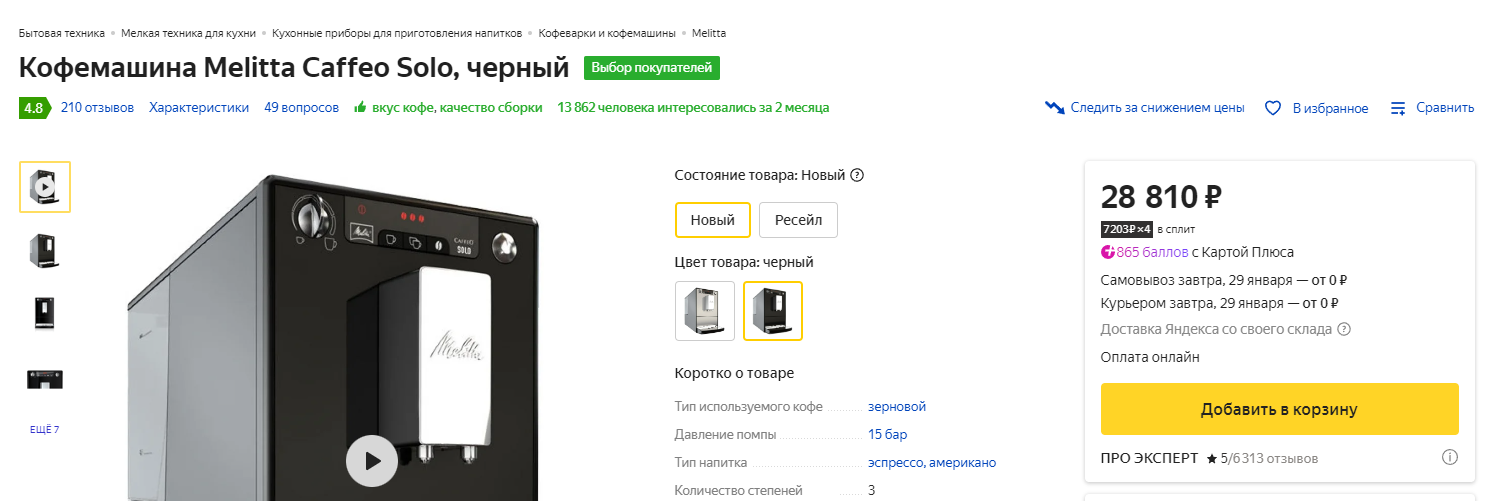Click the Добавить в корзину button
The height and width of the screenshot is (501, 1495).
tap(1279, 409)
